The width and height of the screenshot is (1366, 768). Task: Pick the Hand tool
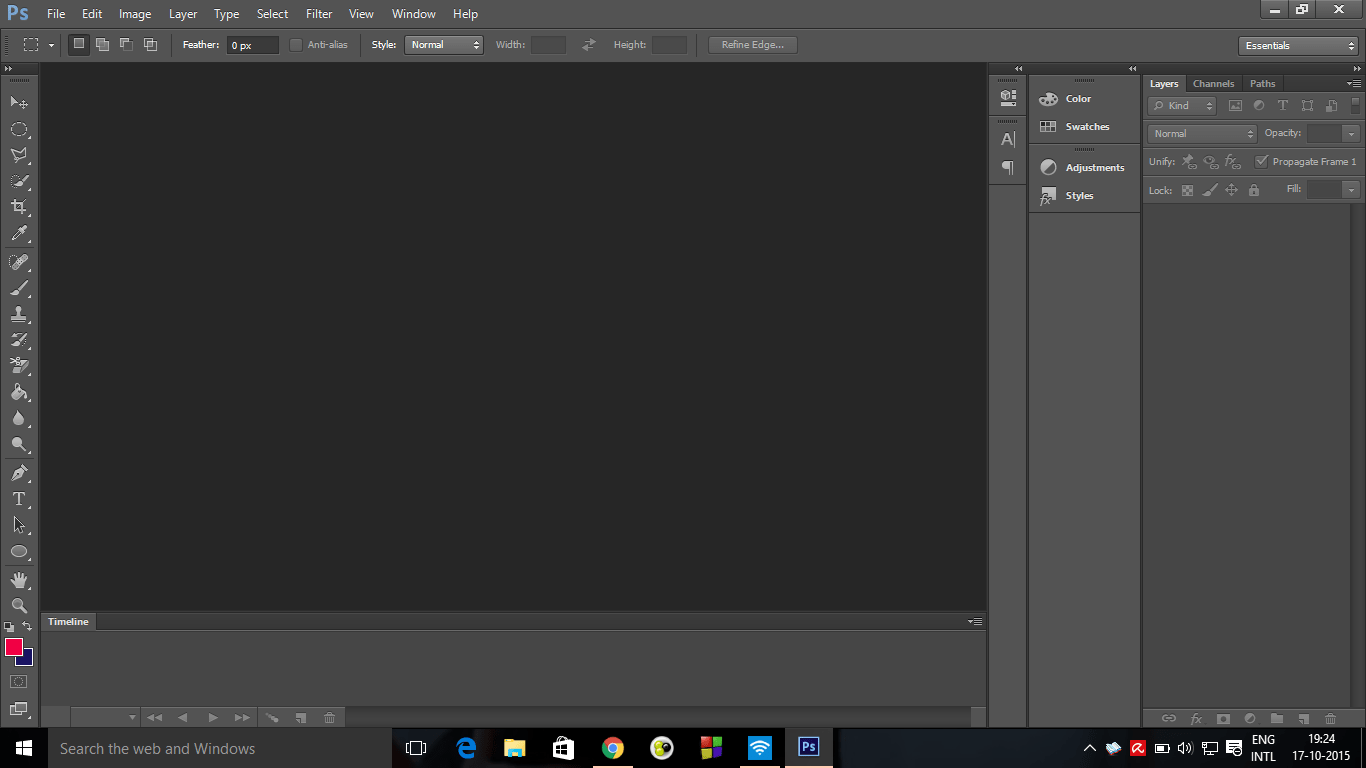tap(19, 580)
